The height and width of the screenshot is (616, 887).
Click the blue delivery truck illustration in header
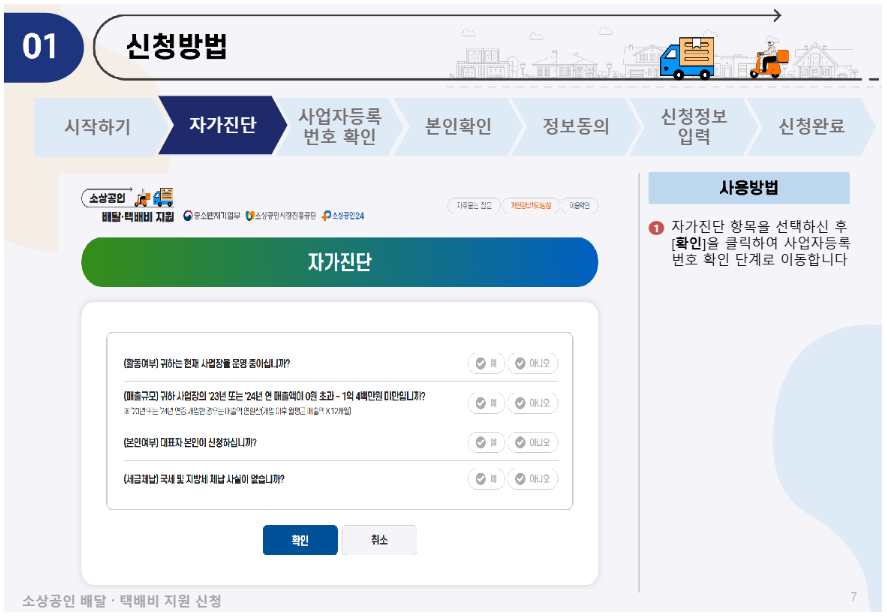(687, 58)
